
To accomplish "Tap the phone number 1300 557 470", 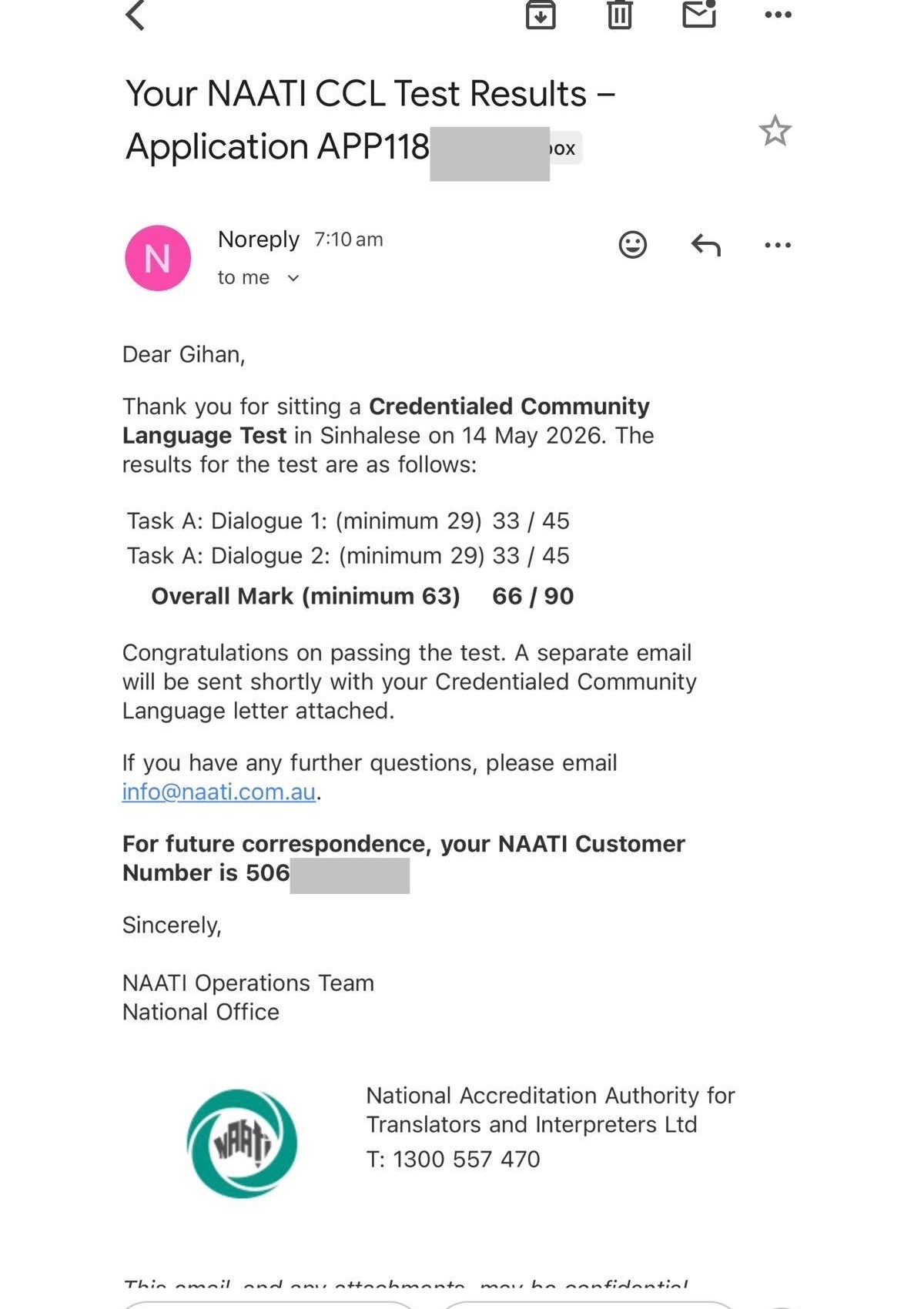I will 467,1159.
